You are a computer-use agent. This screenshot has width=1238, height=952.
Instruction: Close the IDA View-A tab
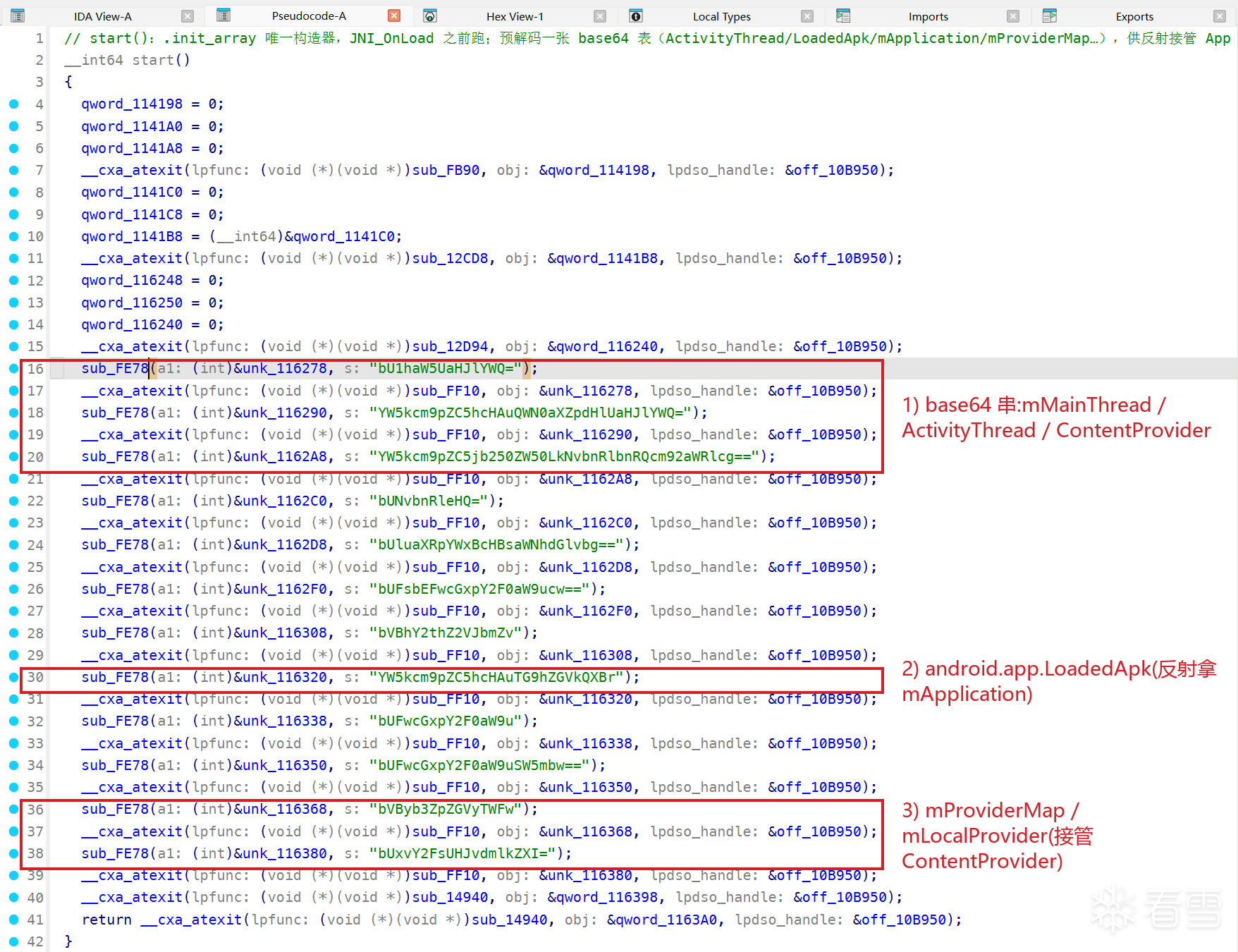(188, 16)
